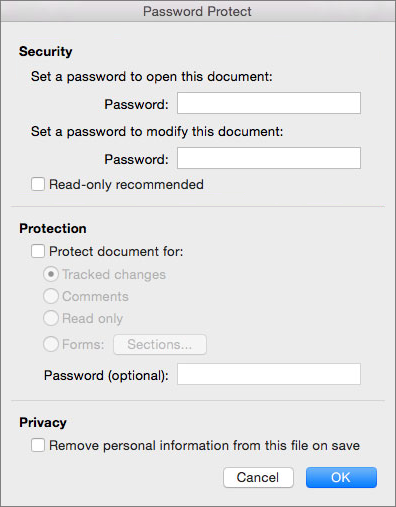This screenshot has height=507, width=396.
Task: Check the Protect document for box
Action: 38,251
